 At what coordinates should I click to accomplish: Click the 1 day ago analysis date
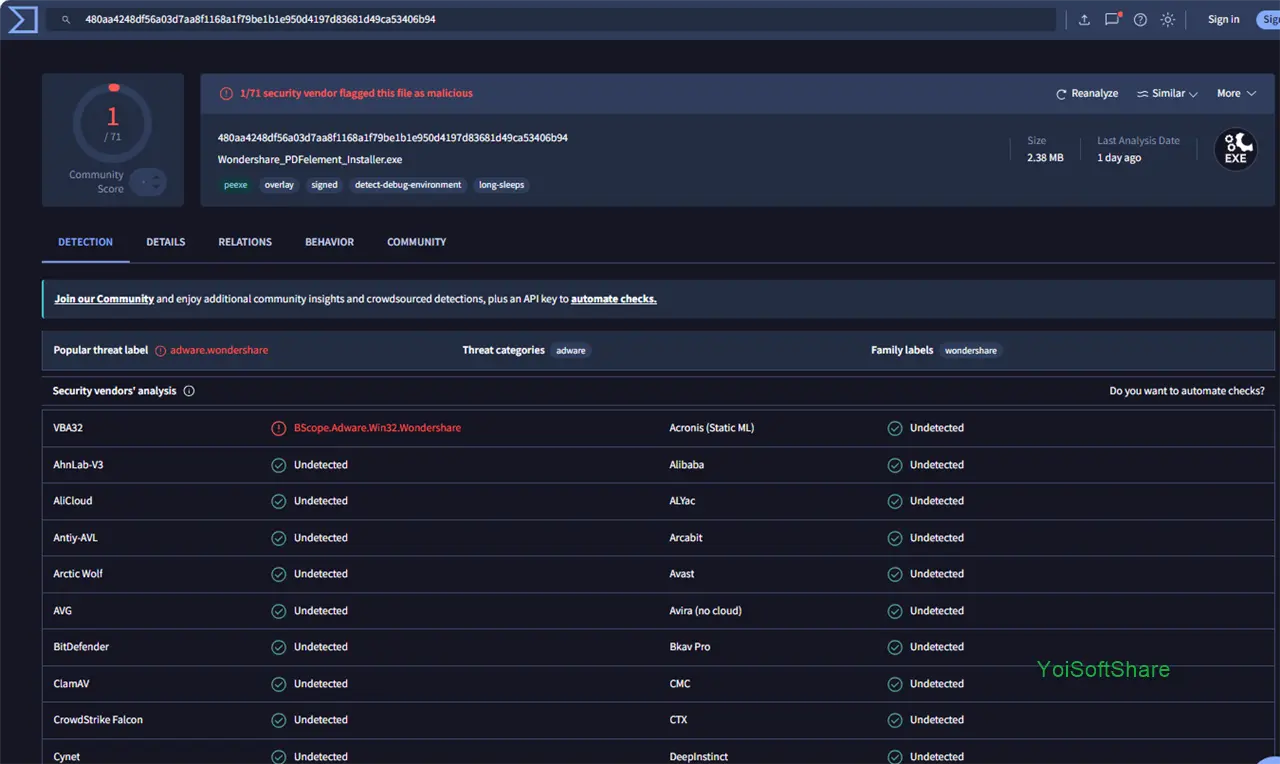[1119, 158]
